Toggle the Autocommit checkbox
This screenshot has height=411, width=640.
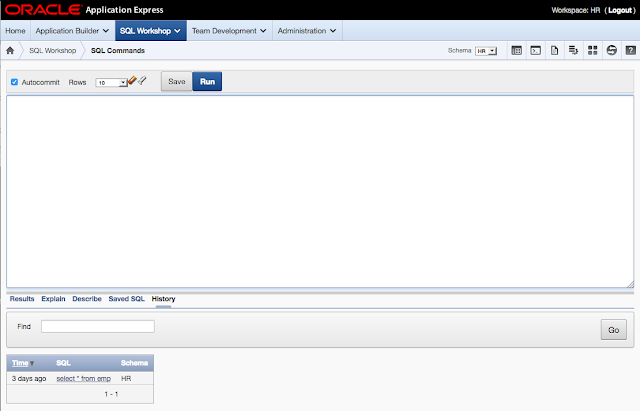pos(15,82)
